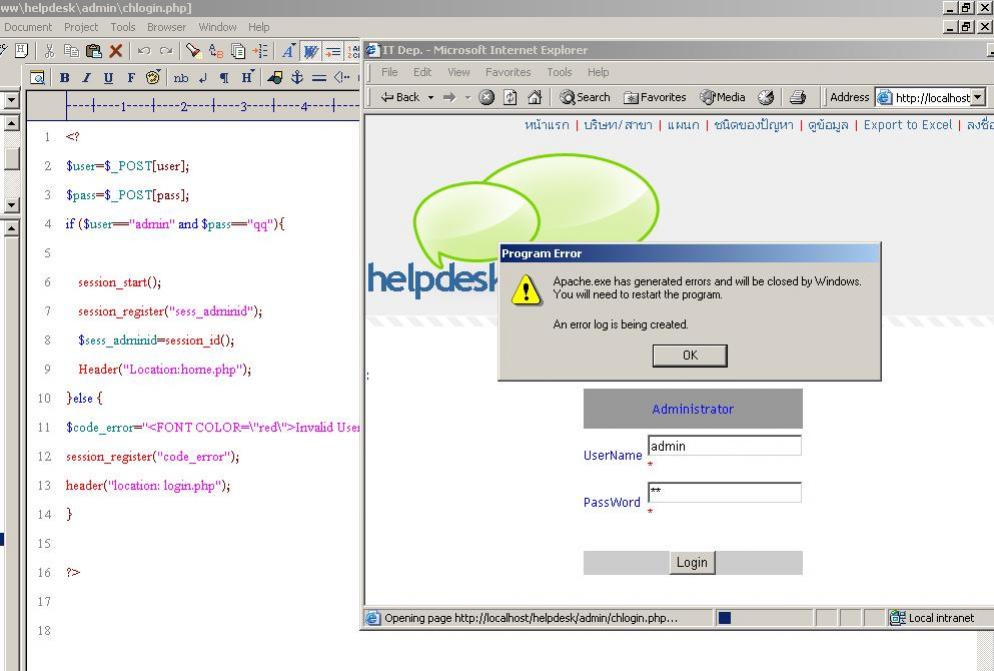The height and width of the screenshot is (671, 994).
Task: Click the IE Forward arrow
Action: (449, 97)
